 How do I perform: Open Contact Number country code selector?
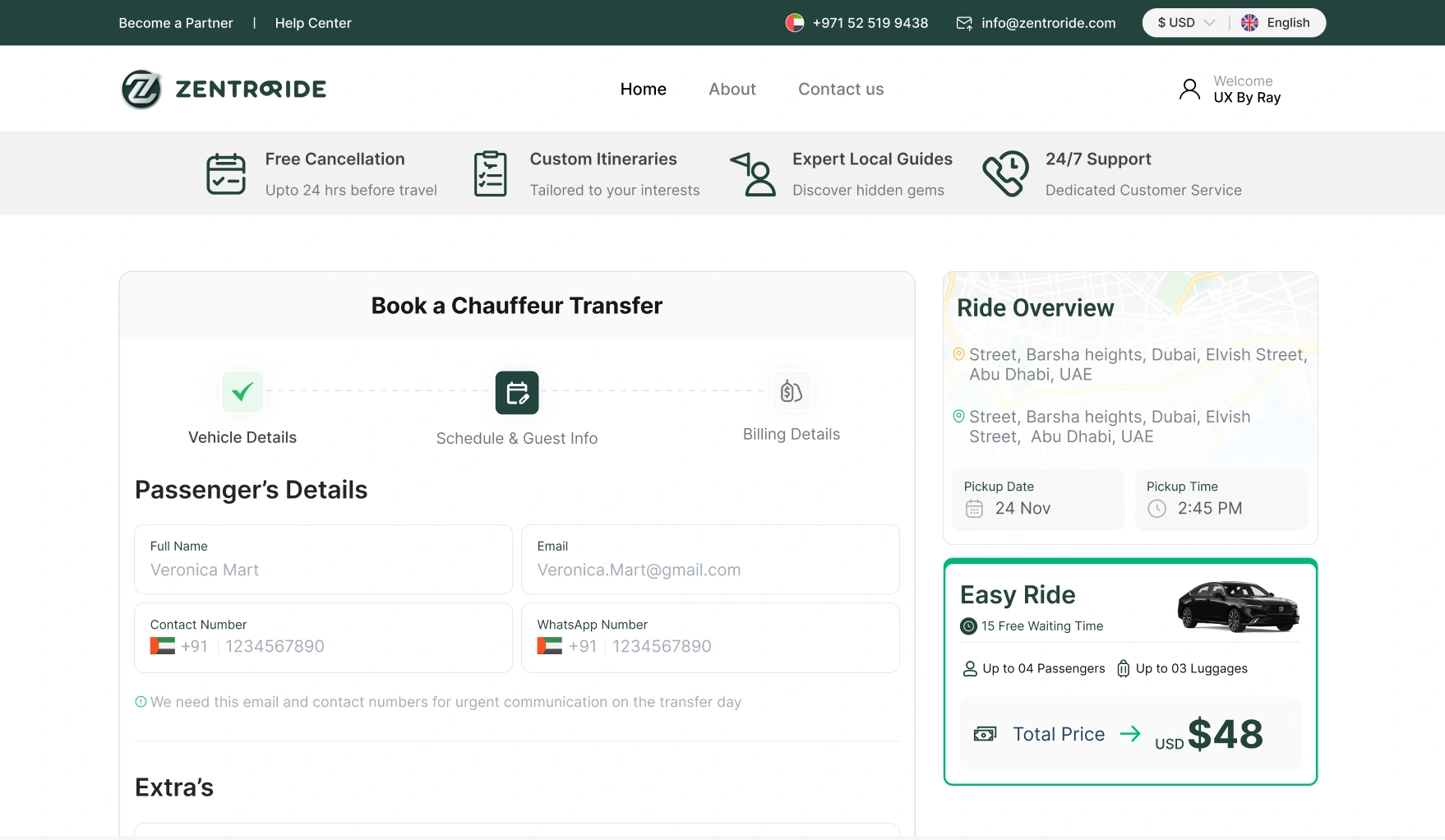pos(179,646)
